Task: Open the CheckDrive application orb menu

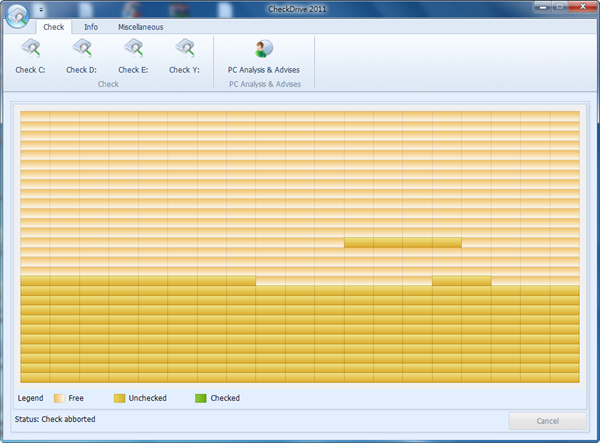Action: click(x=16, y=18)
